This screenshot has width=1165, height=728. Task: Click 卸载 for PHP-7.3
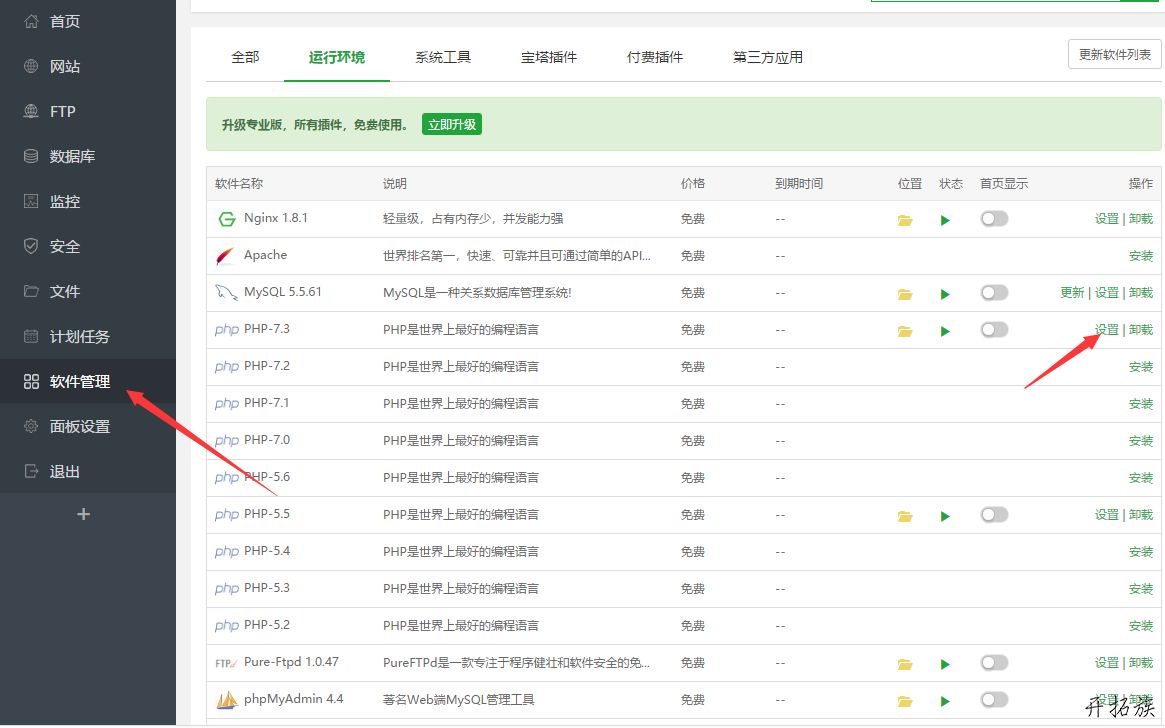(x=1140, y=330)
